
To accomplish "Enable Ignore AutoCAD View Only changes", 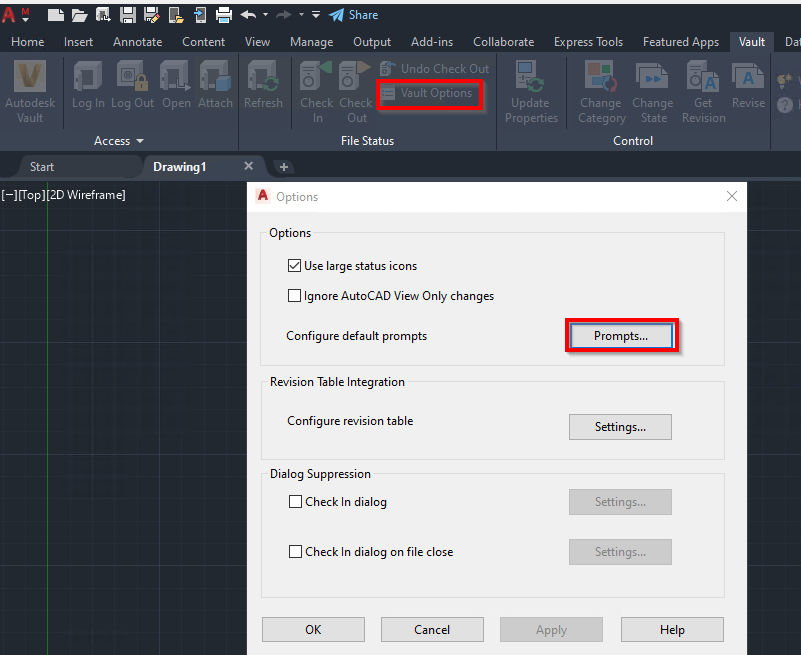I will [295, 296].
